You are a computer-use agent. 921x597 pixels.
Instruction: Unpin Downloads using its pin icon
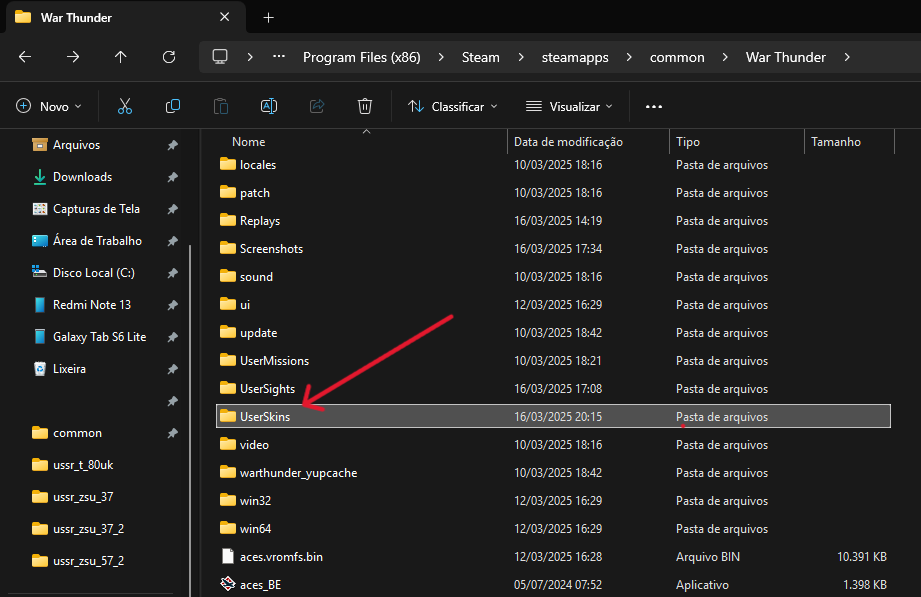(172, 177)
